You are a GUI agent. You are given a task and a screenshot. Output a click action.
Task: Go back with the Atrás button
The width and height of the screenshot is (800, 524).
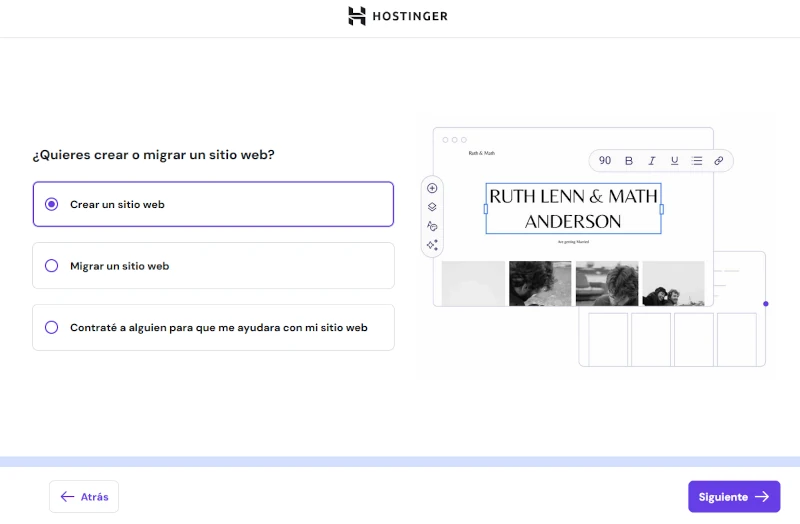[x=84, y=496]
